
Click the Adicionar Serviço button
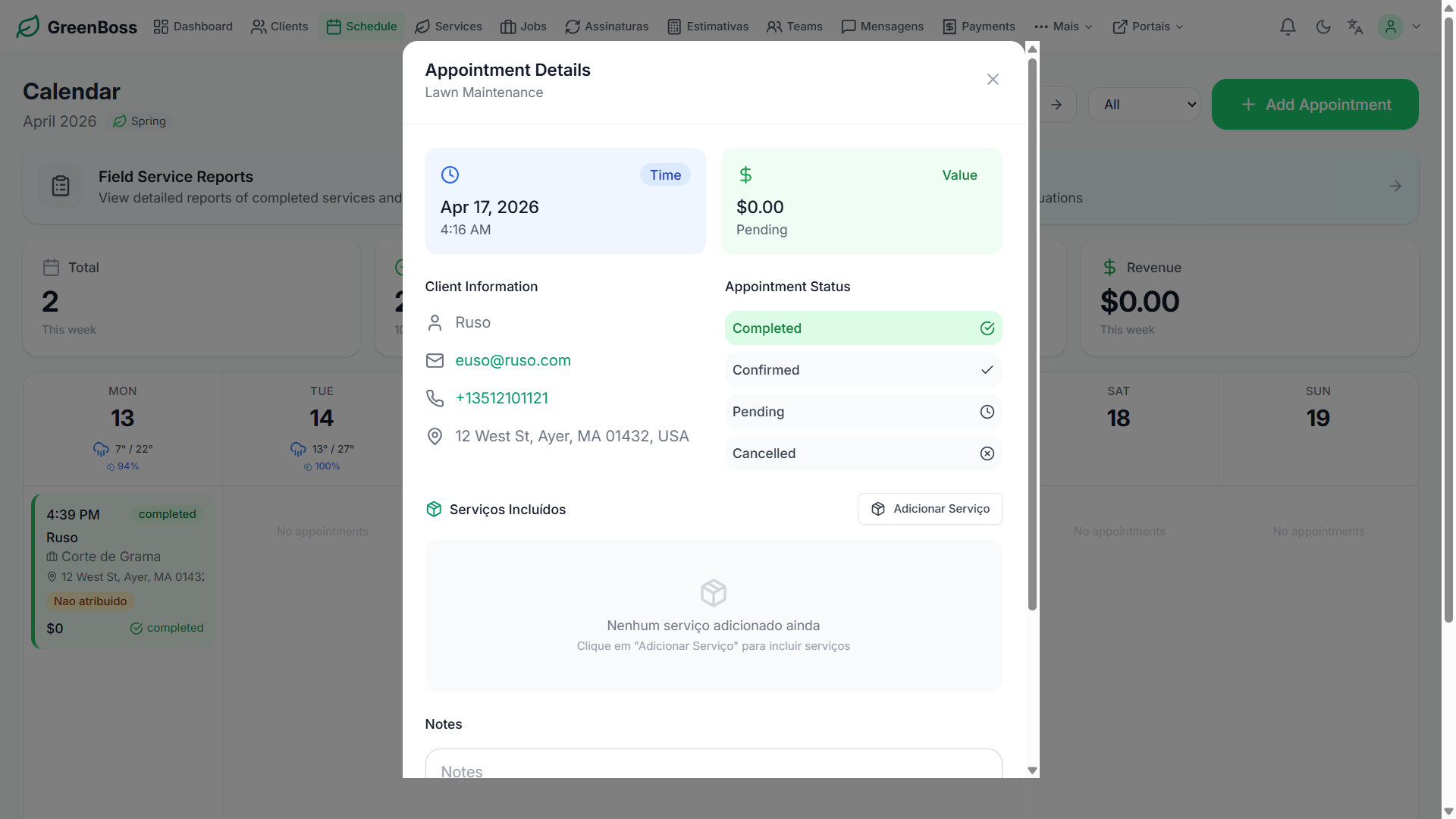tap(930, 509)
